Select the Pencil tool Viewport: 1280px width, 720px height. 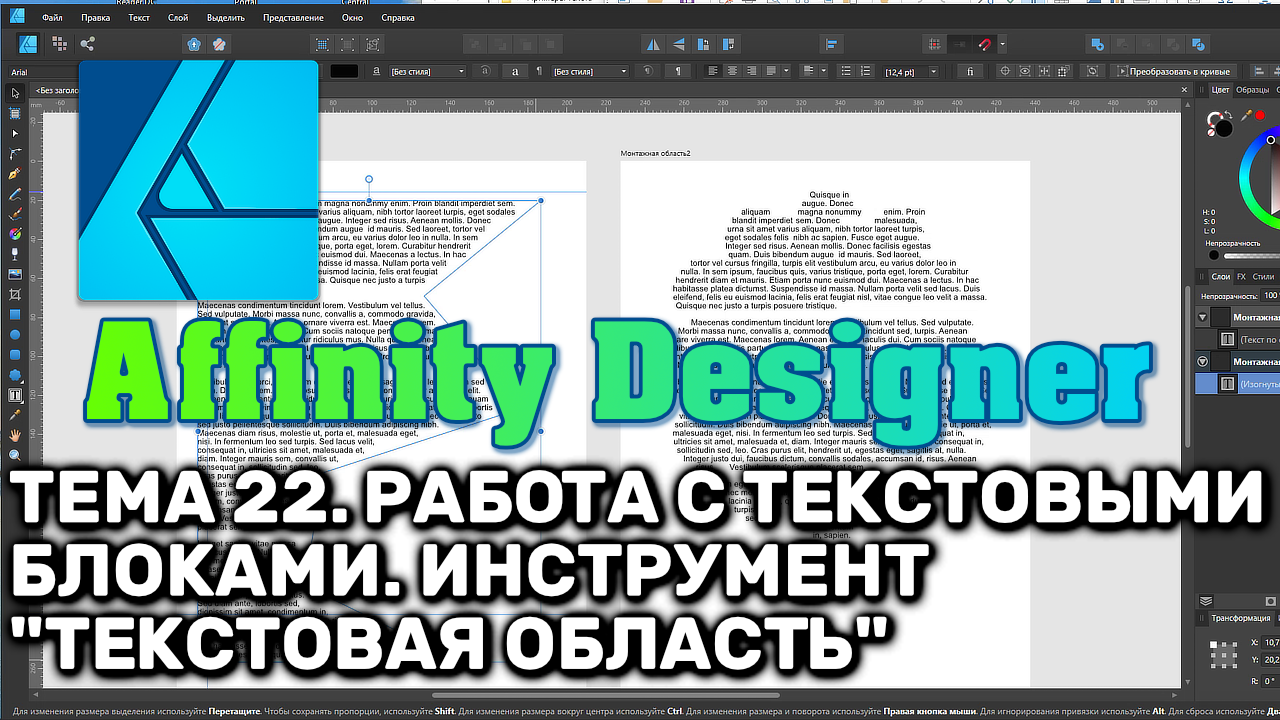tap(15, 193)
